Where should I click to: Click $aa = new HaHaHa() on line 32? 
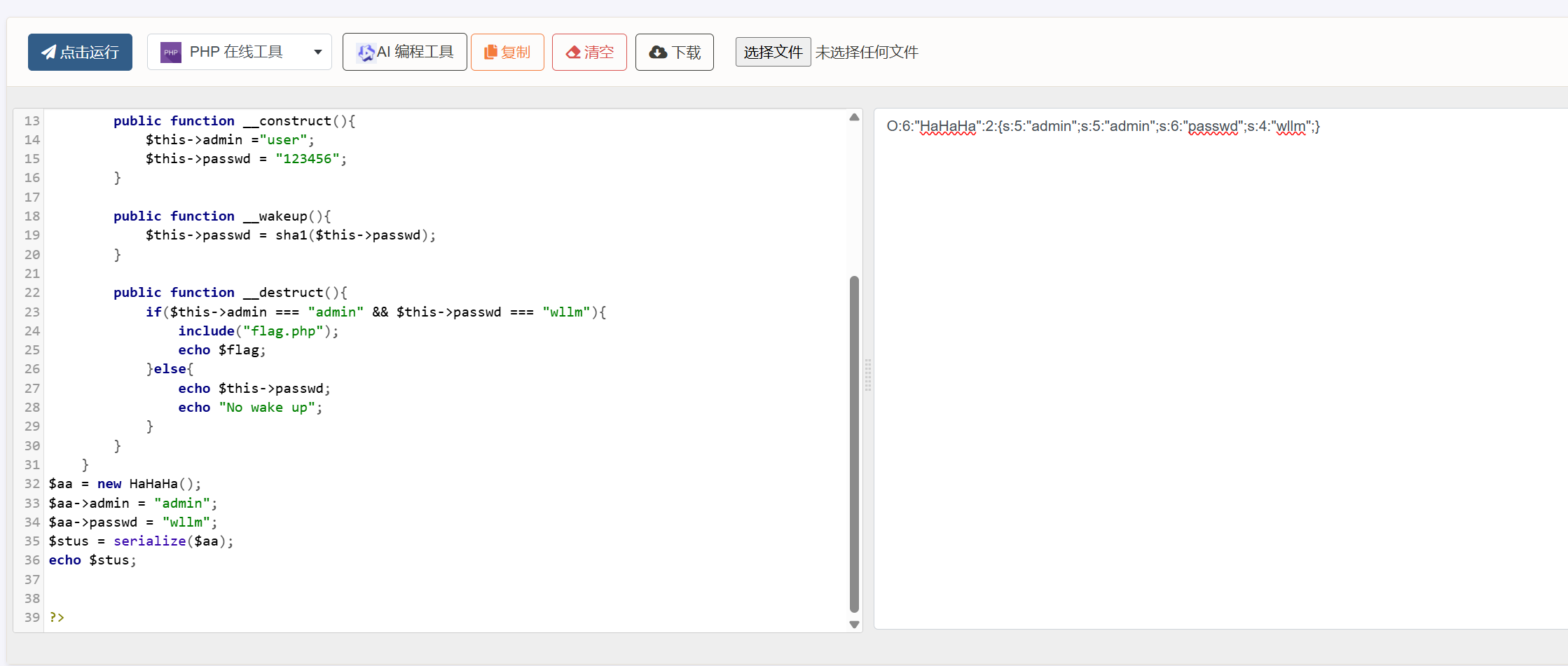(125, 483)
